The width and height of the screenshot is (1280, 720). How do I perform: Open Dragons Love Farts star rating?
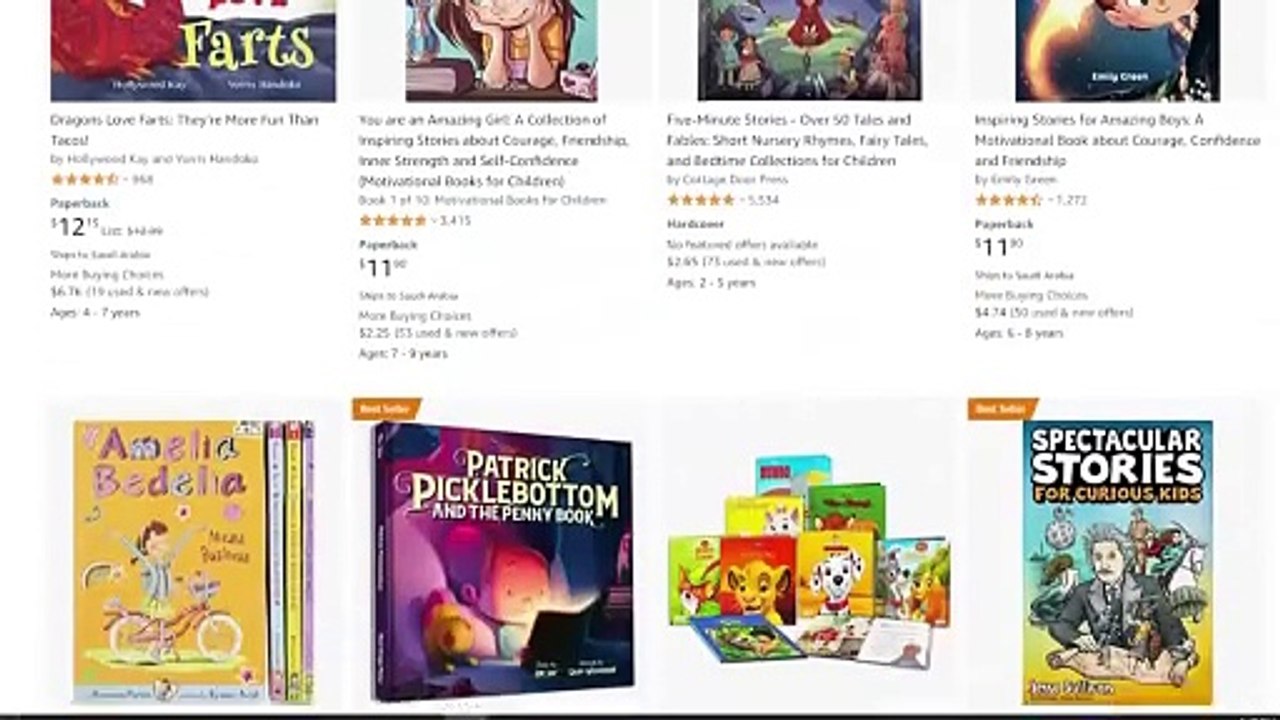coord(85,180)
